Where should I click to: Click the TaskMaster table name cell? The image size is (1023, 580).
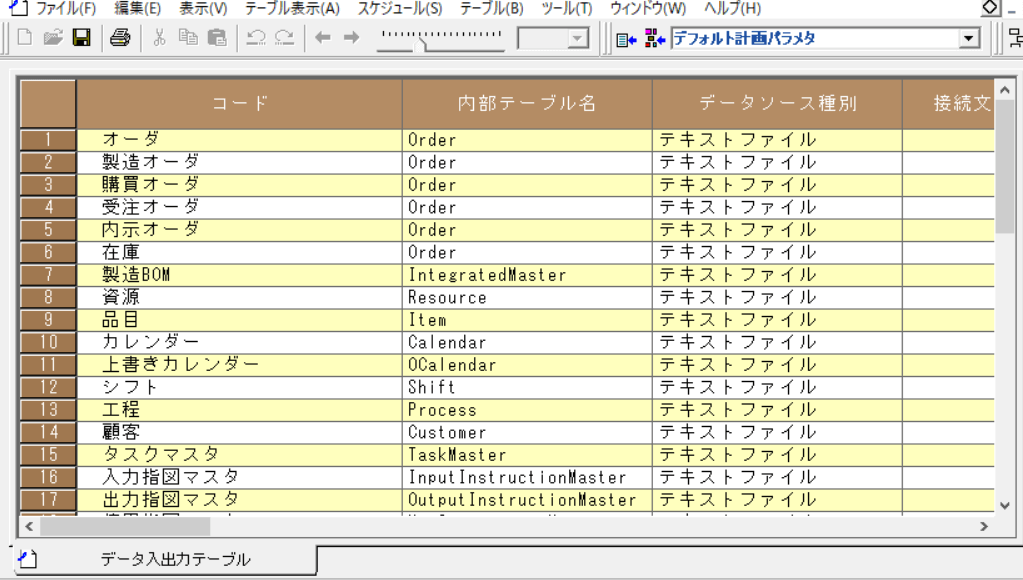(527, 455)
